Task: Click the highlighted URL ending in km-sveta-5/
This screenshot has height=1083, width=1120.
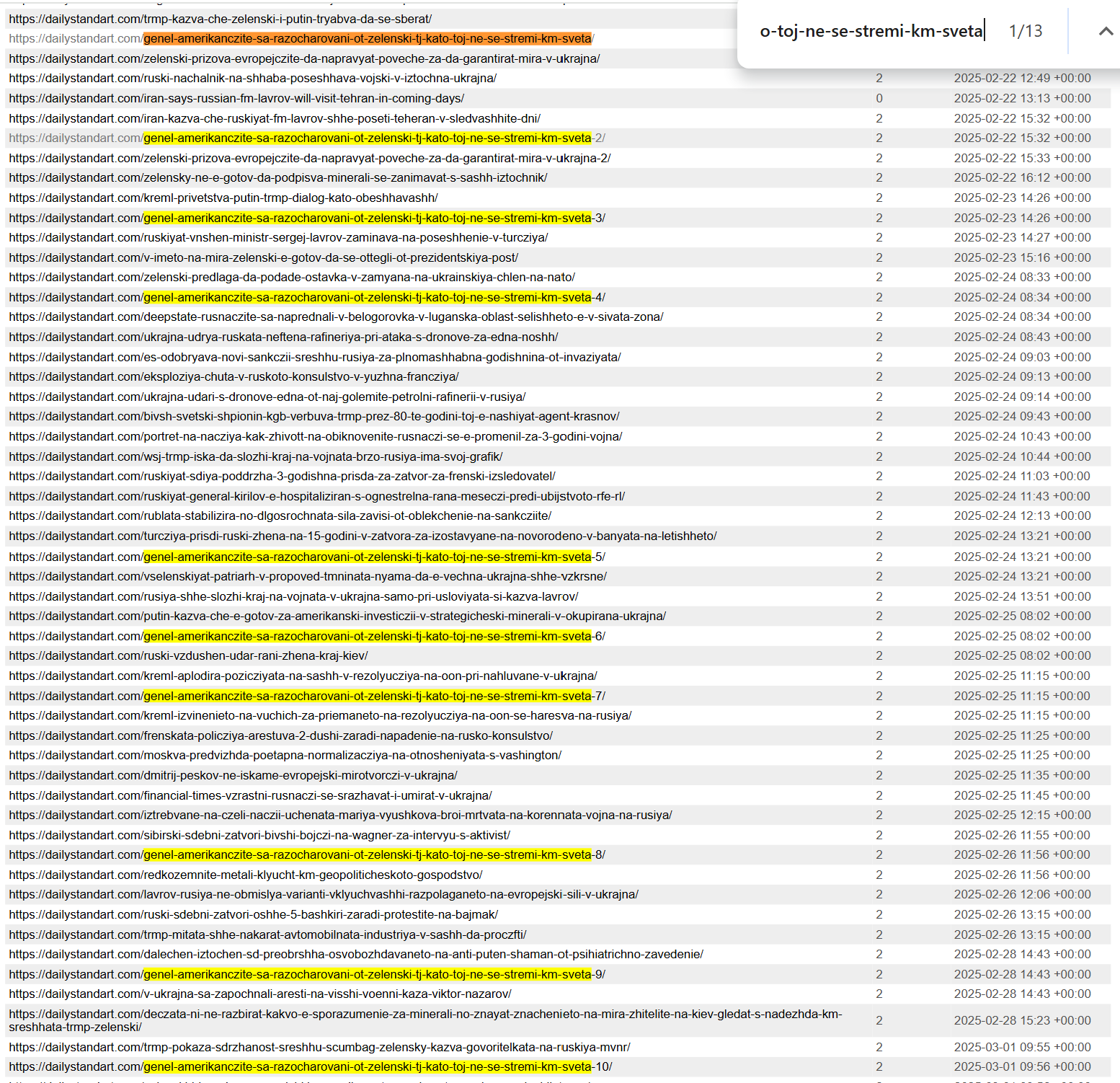Action: (307, 557)
